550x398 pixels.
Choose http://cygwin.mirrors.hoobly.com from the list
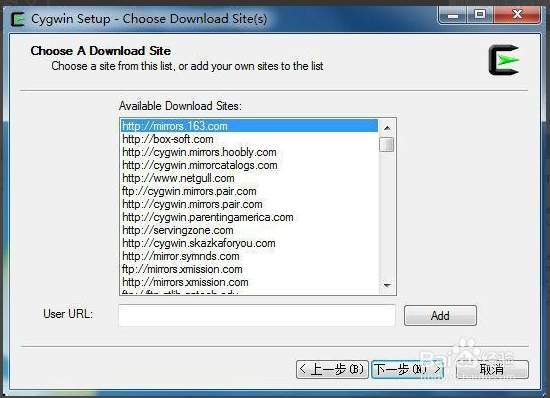click(249, 152)
